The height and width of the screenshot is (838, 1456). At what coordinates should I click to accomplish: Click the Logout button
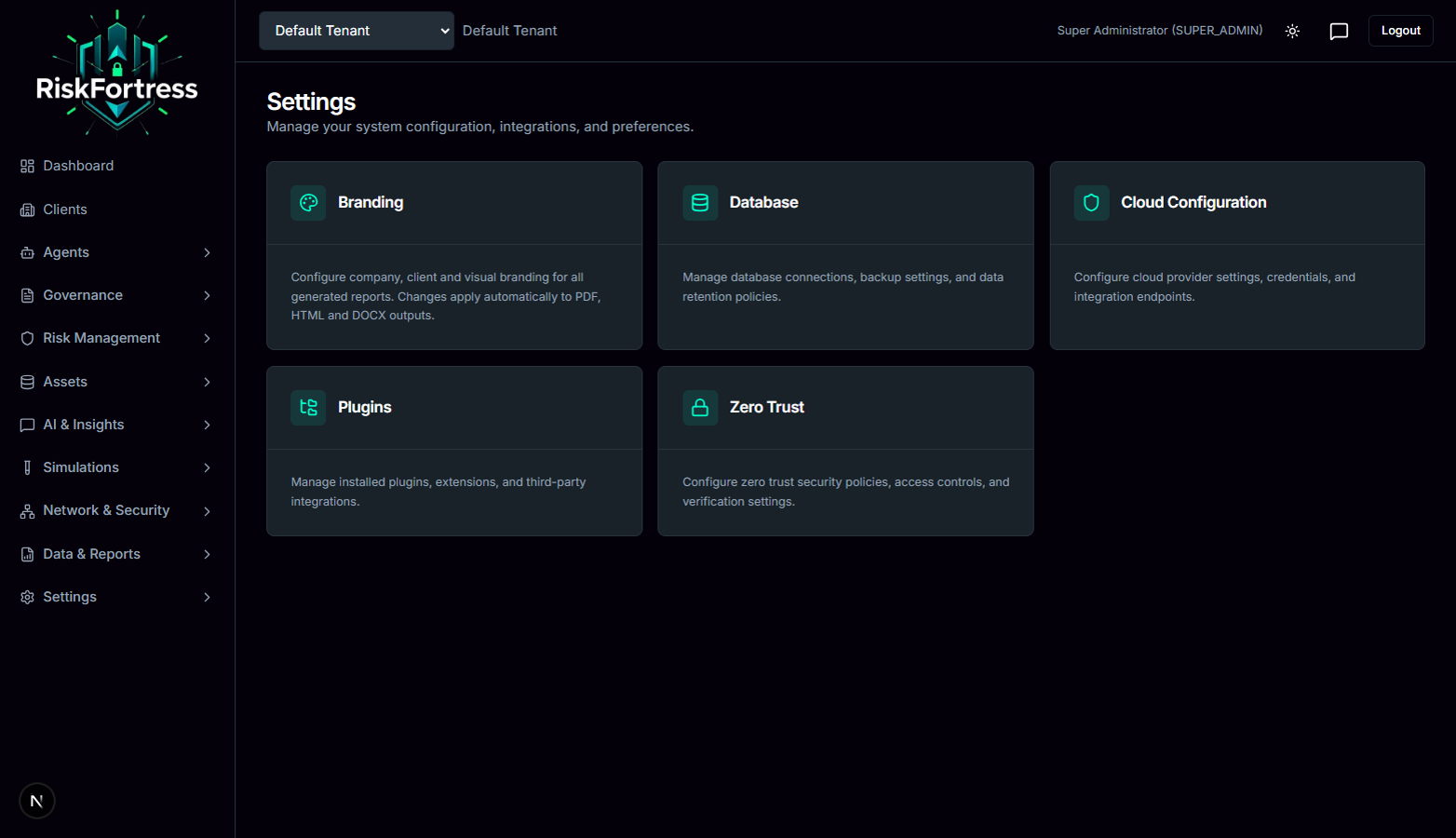click(1400, 31)
